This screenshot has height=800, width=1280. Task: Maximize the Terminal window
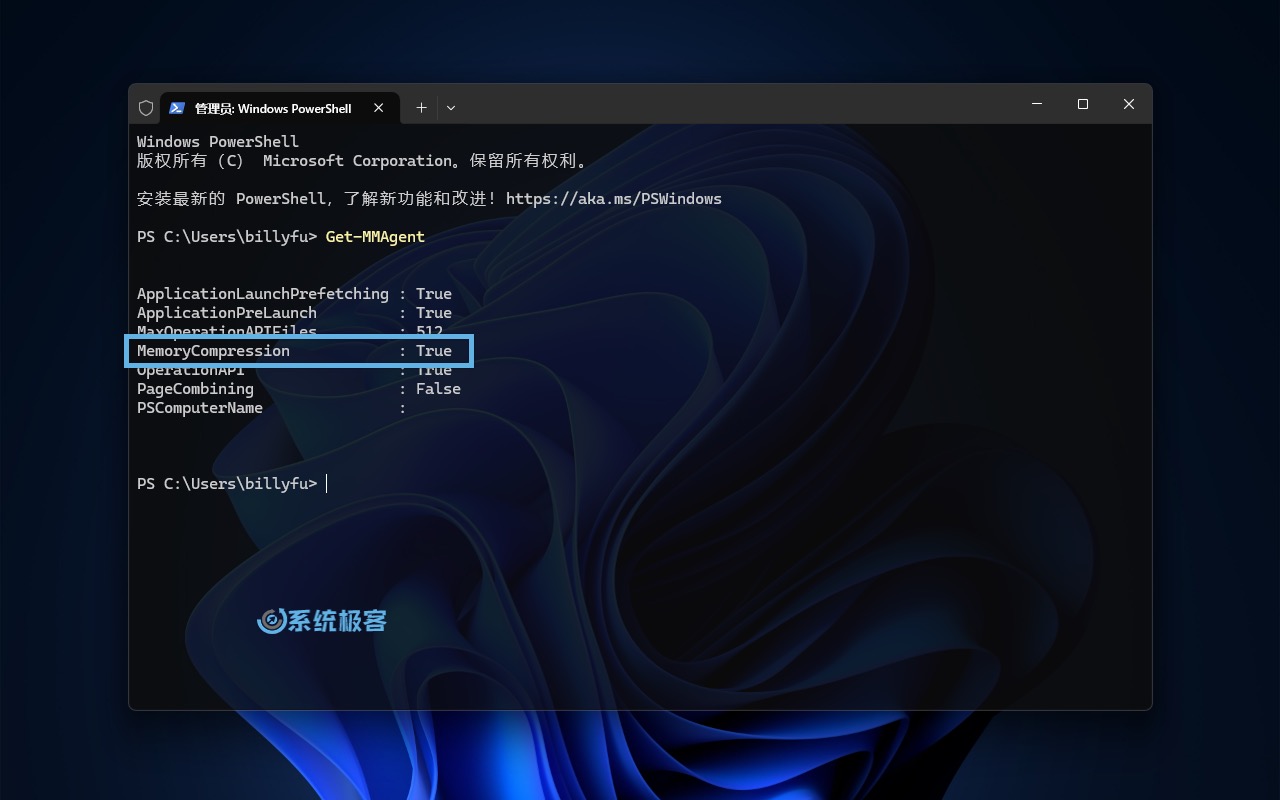pyautogui.click(x=1083, y=104)
